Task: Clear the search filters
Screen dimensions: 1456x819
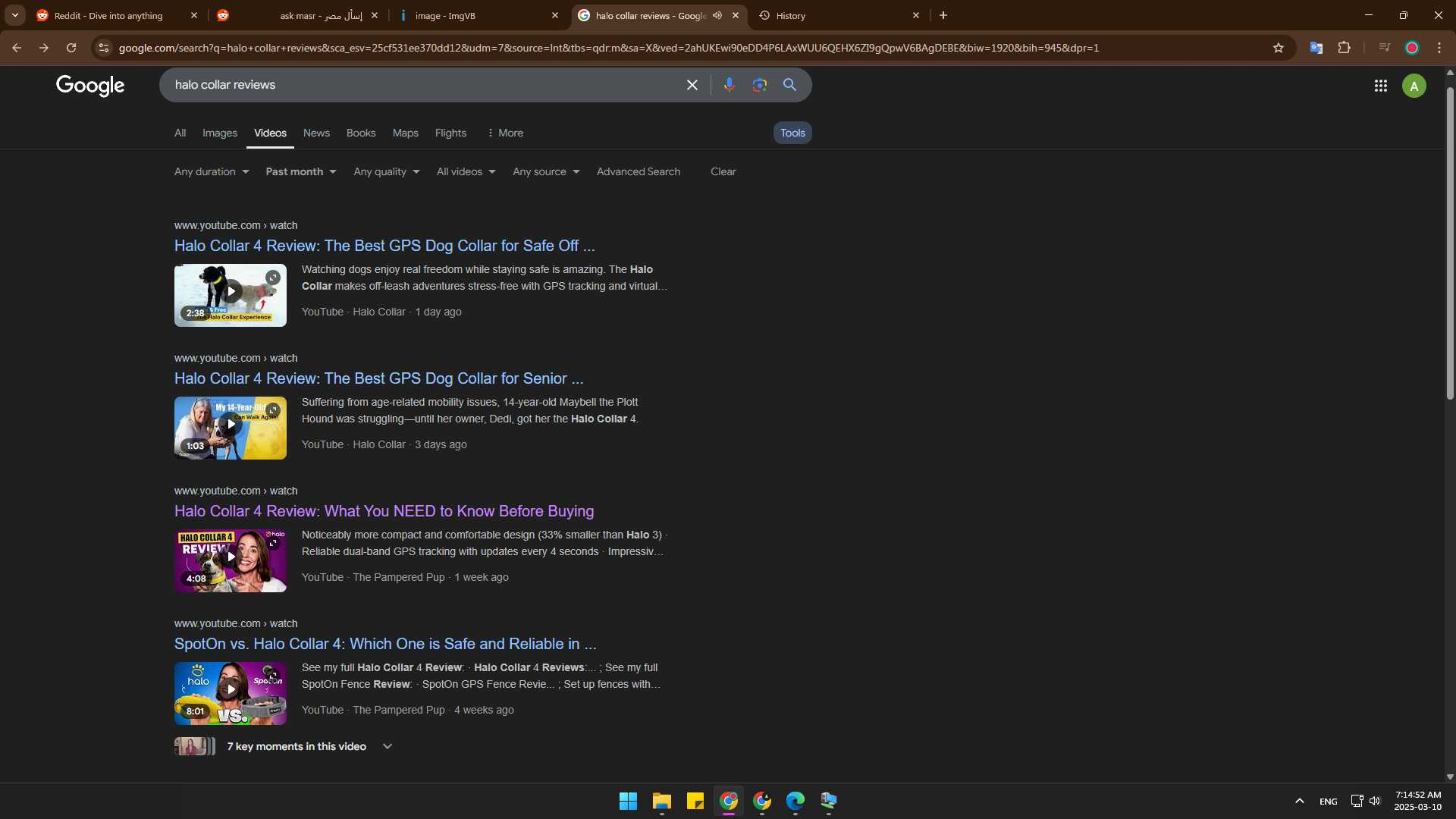Action: [723, 172]
